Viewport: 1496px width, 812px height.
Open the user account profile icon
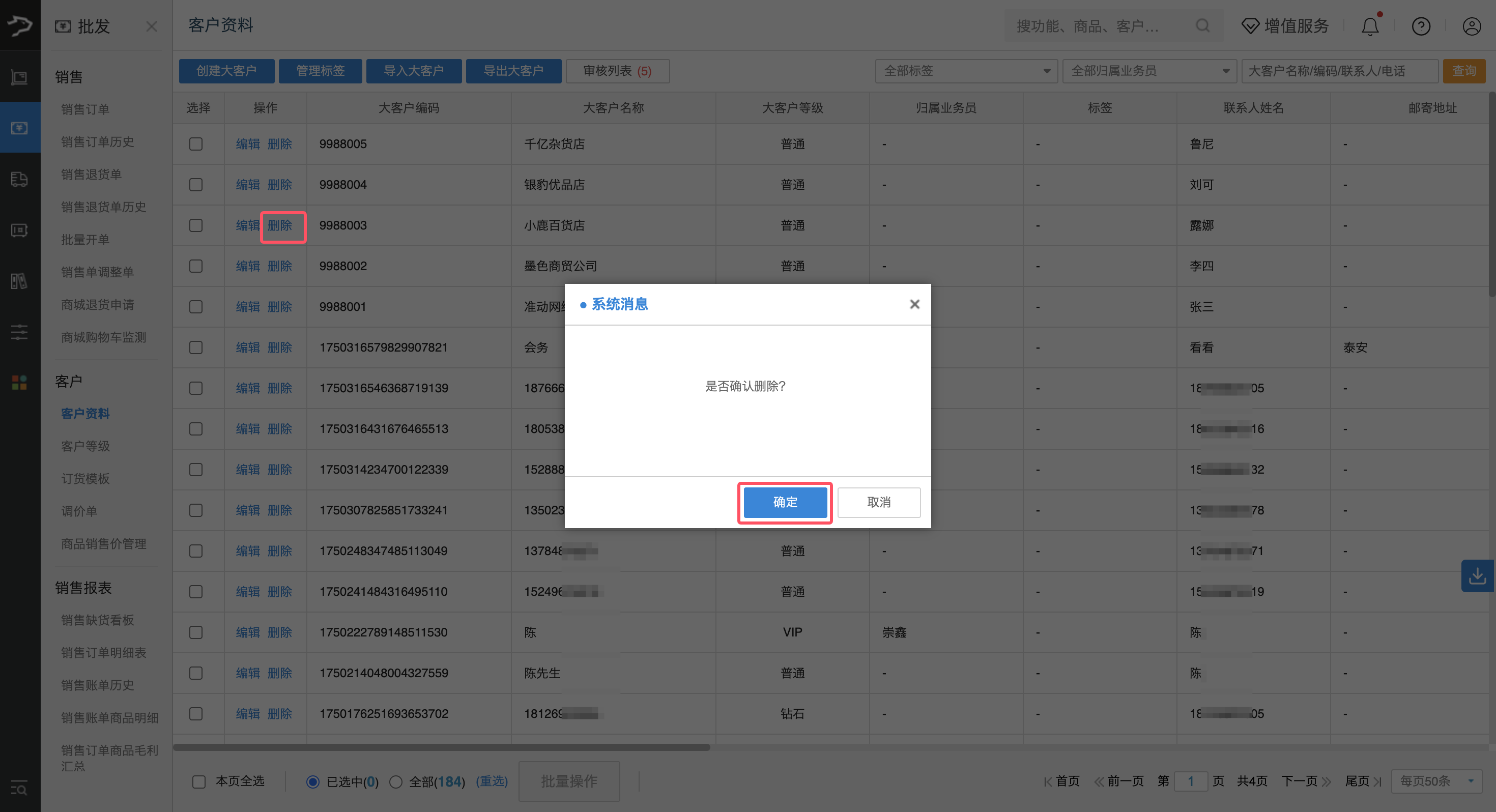(x=1471, y=27)
